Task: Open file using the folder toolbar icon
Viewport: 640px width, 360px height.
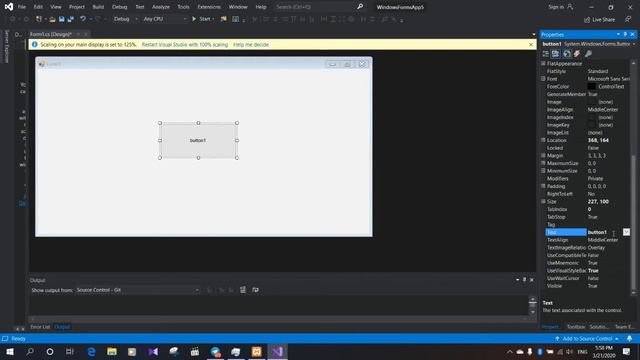Action: pos(52,19)
